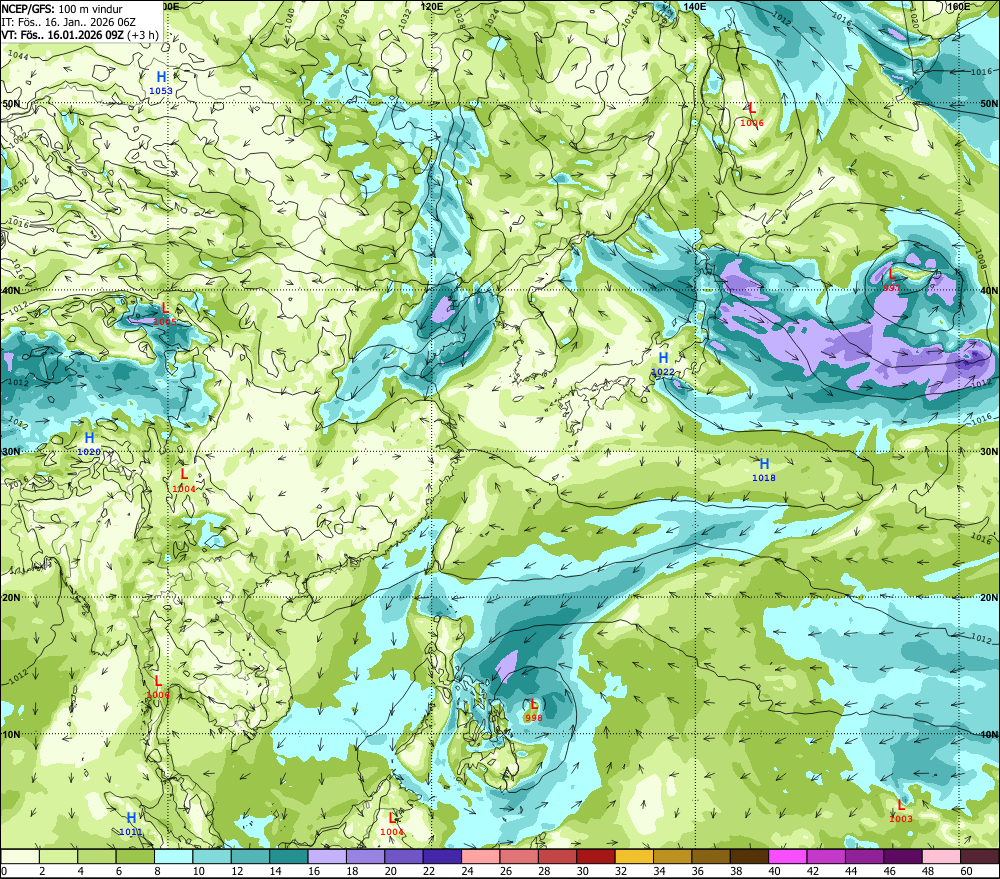Screen dimensions: 1000x879
Task: Click the dark teal 14 legend swatch
Action: click(x=289, y=856)
